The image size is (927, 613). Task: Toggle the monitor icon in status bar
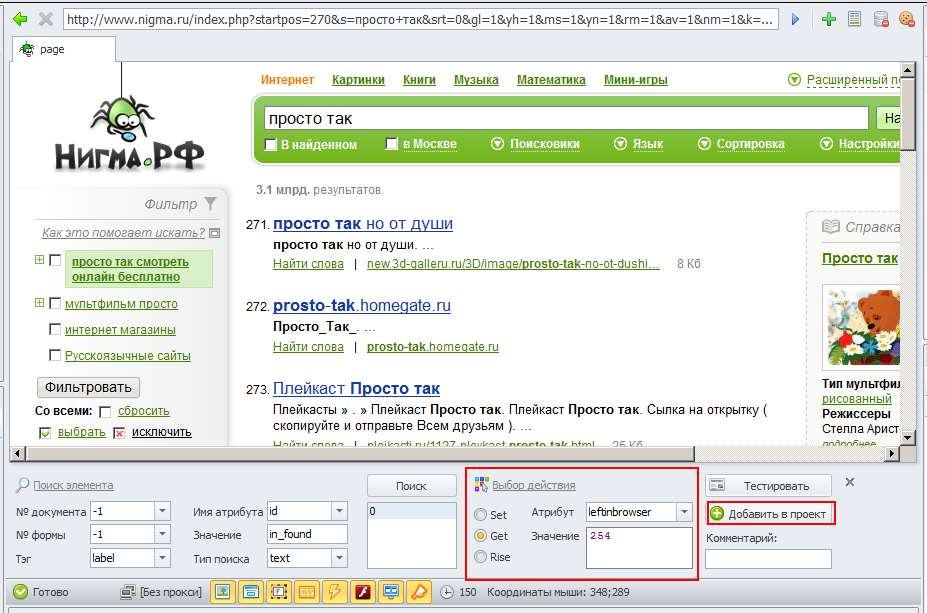tap(391, 592)
